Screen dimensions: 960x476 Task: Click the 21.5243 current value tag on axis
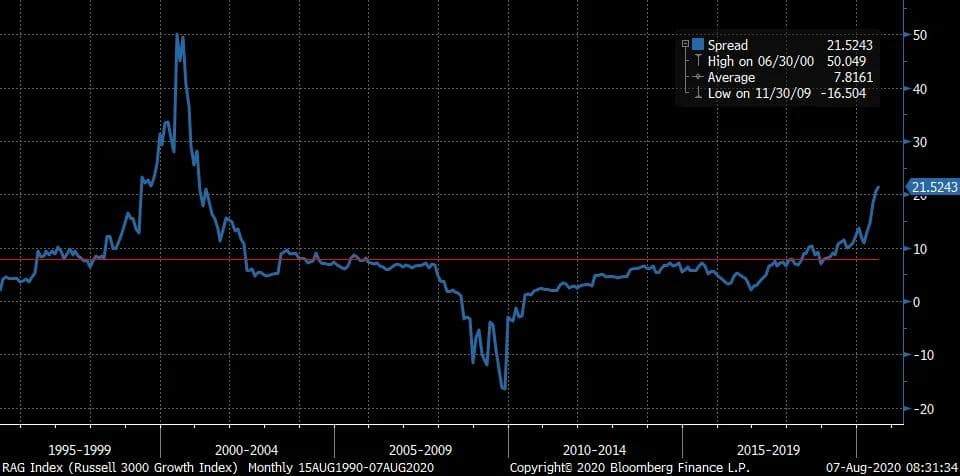(x=932, y=187)
